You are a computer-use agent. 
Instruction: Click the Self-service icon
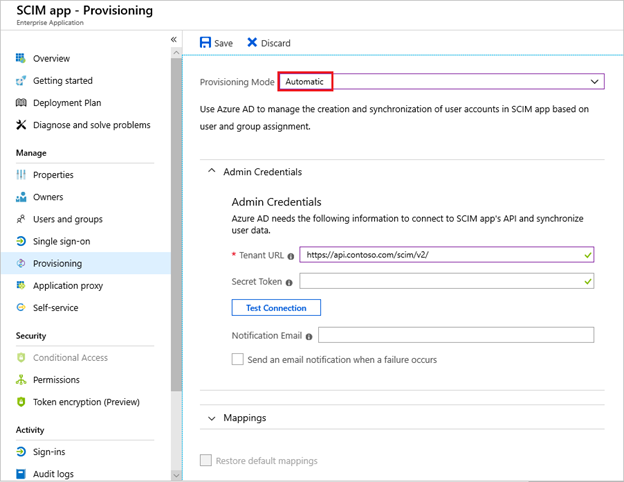(x=21, y=307)
